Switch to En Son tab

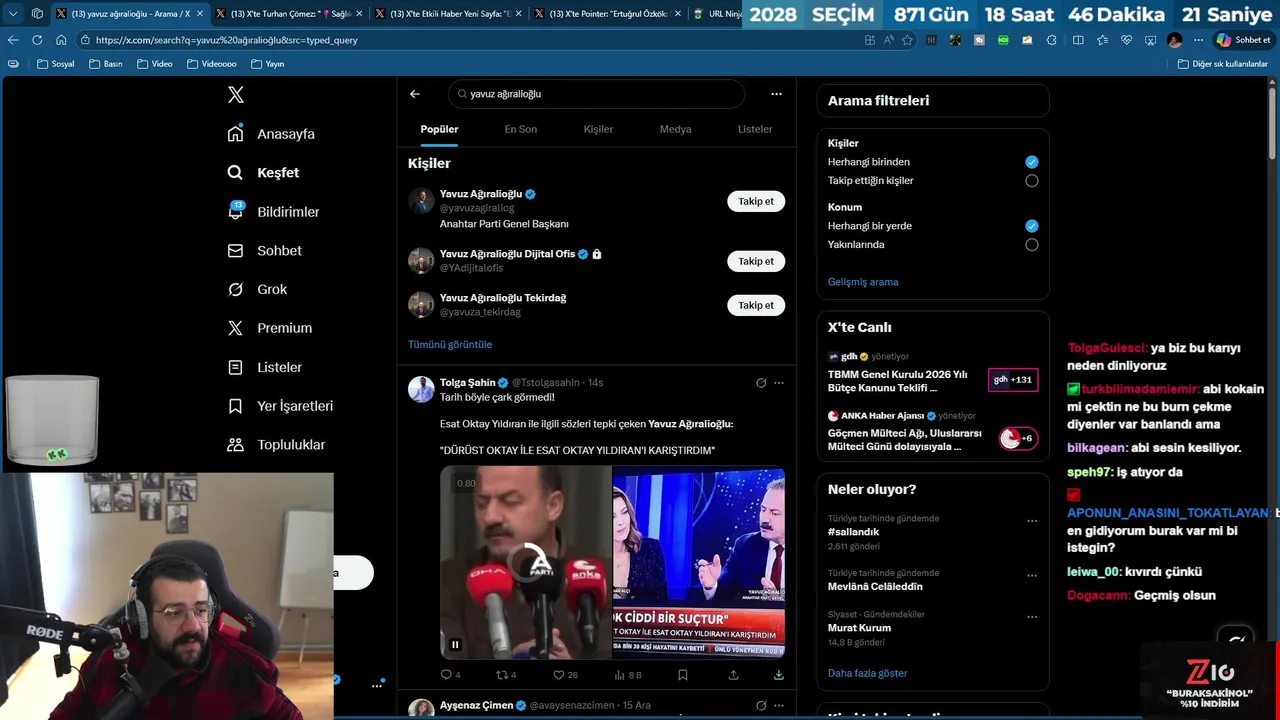tap(520, 129)
